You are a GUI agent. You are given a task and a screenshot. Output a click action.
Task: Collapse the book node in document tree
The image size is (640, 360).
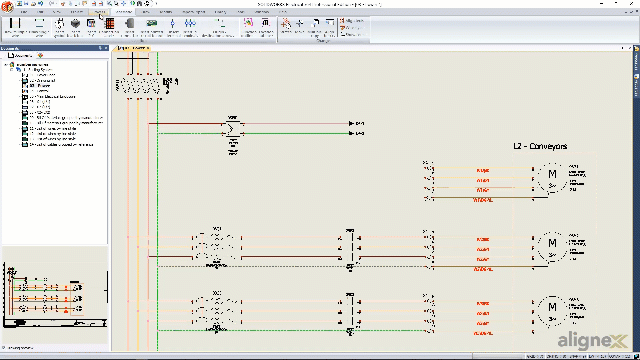coord(11,70)
